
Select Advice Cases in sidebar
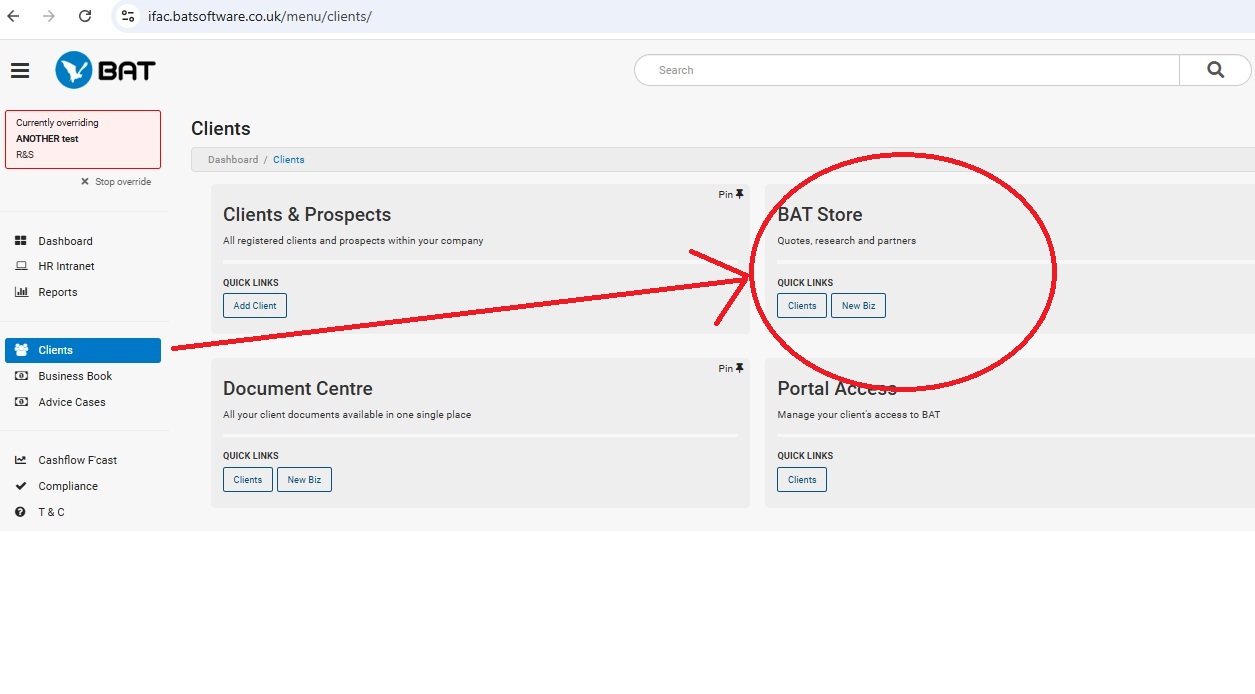[x=72, y=402]
